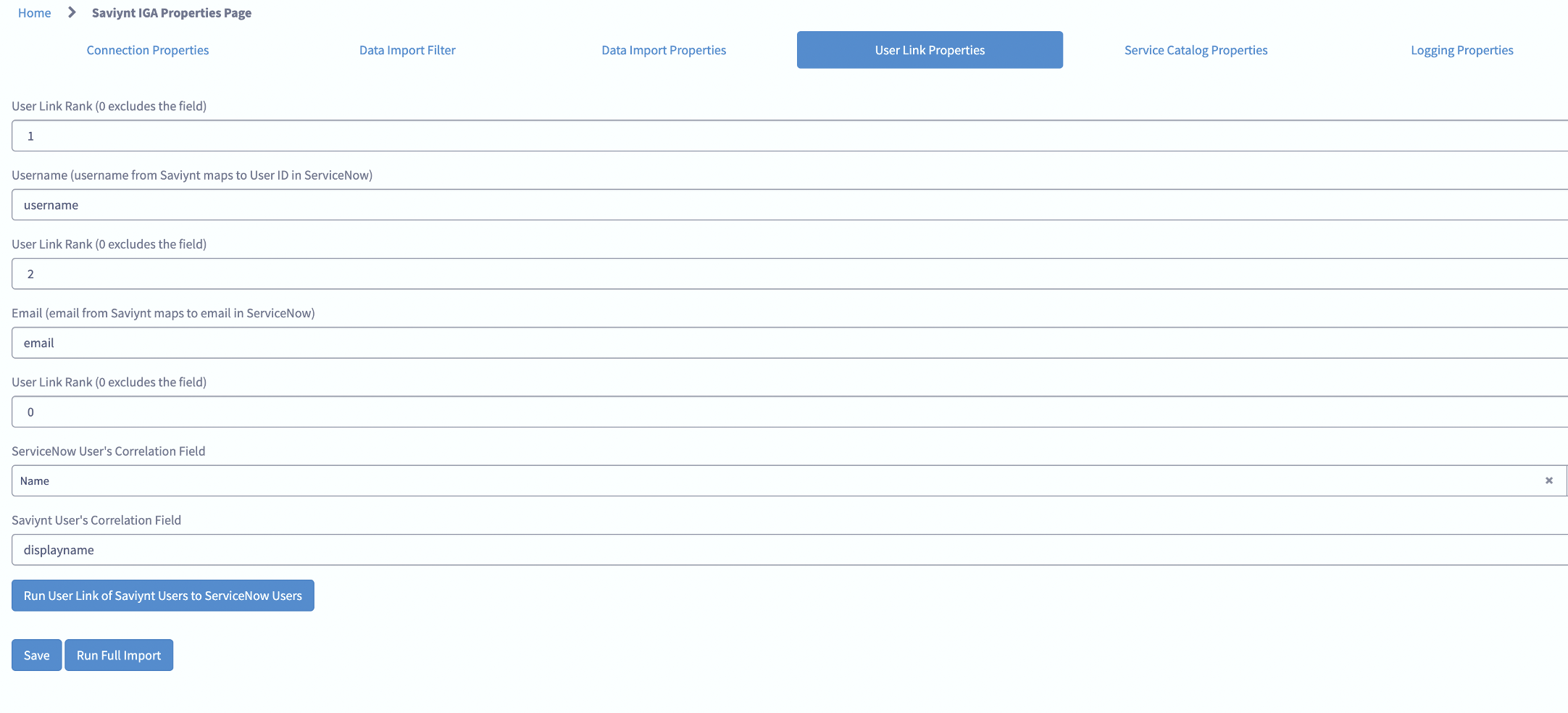Focus the User Link Rank field containing 2
This screenshot has width=1568, height=713.
(790, 274)
